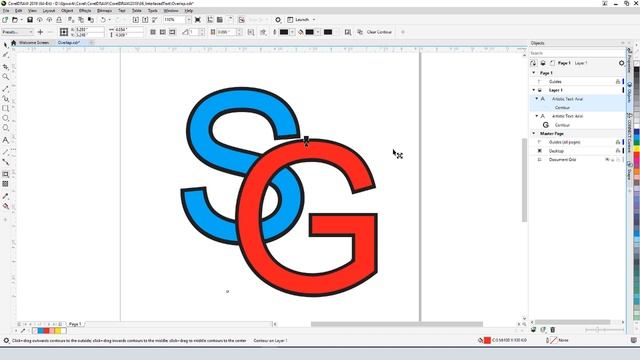This screenshot has height=360, width=640.
Task: Open the File menu
Action: click(x=6, y=11)
